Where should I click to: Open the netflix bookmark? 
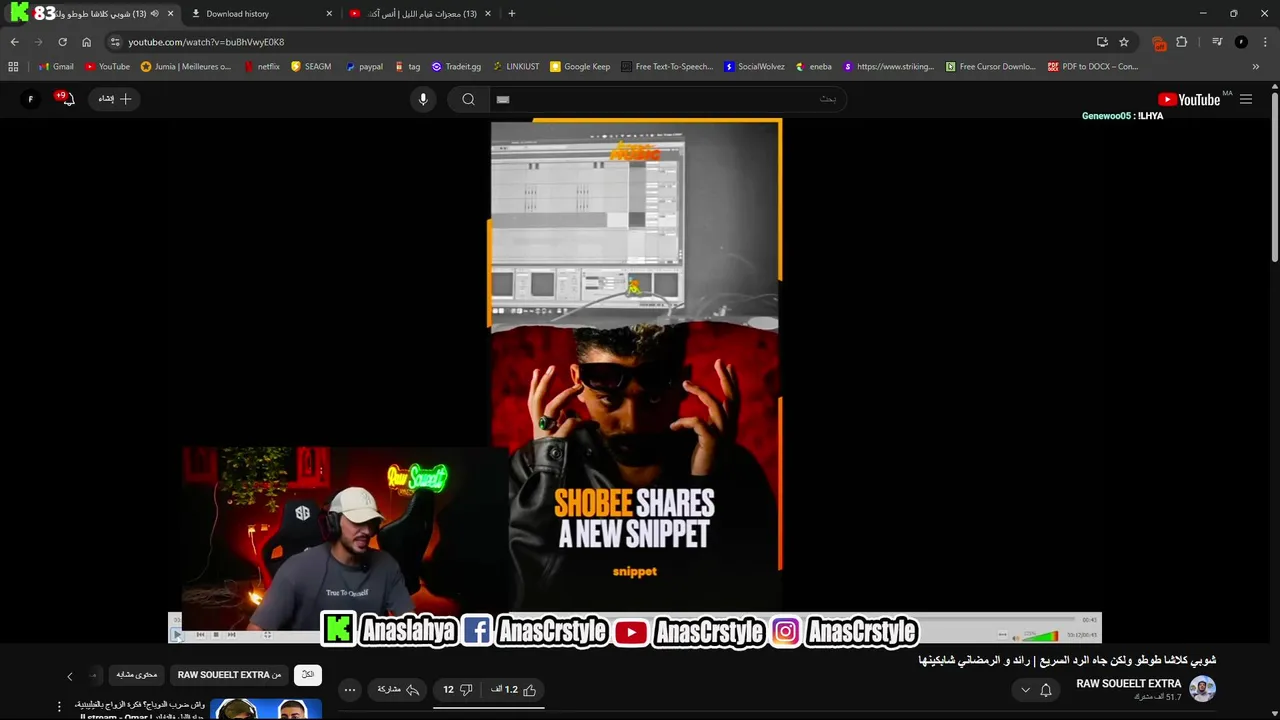click(262, 67)
